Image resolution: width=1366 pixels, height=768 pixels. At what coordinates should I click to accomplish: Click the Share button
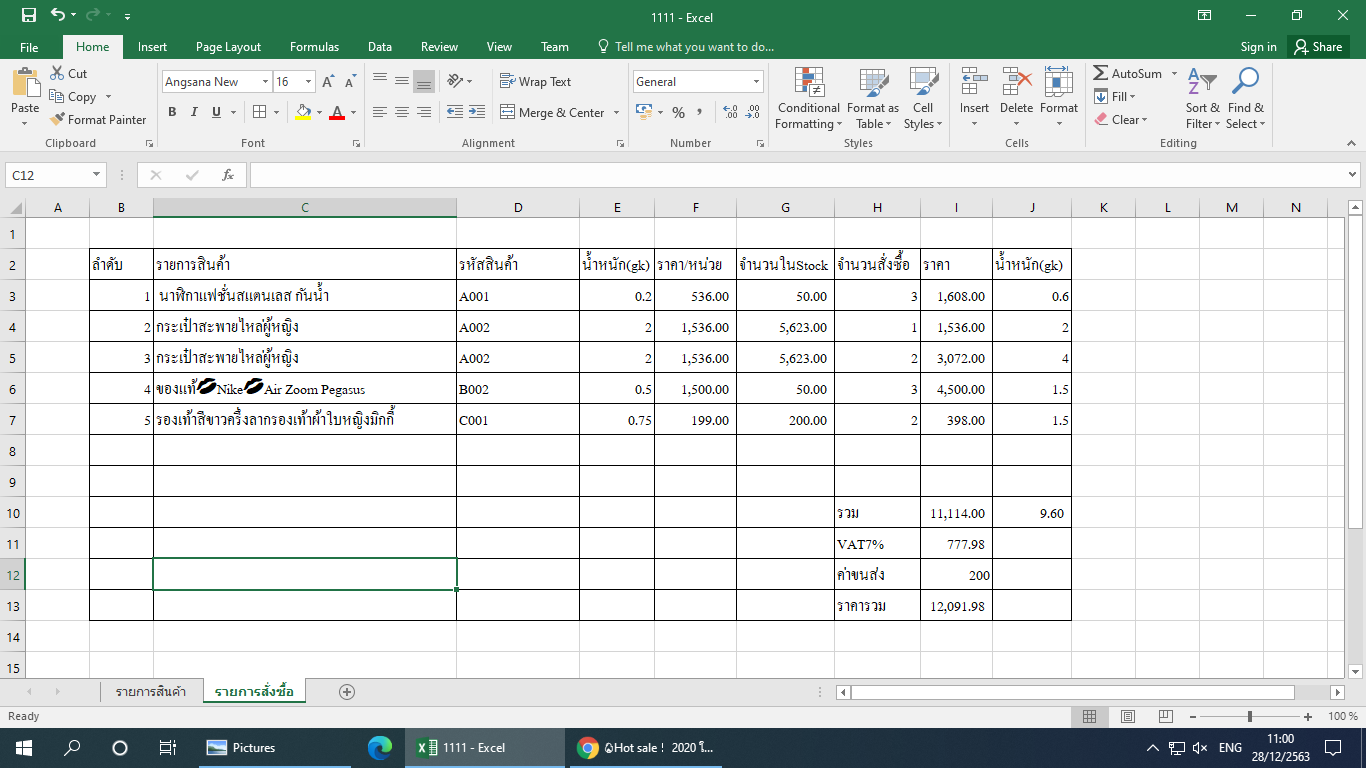[x=1317, y=47]
